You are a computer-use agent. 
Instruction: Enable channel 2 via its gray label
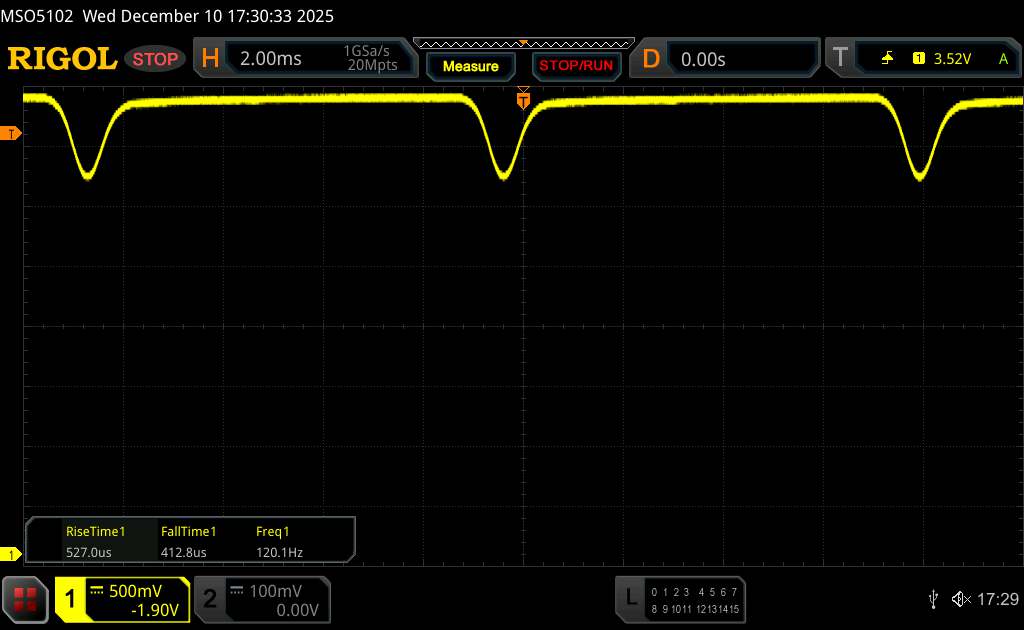click(x=210, y=599)
